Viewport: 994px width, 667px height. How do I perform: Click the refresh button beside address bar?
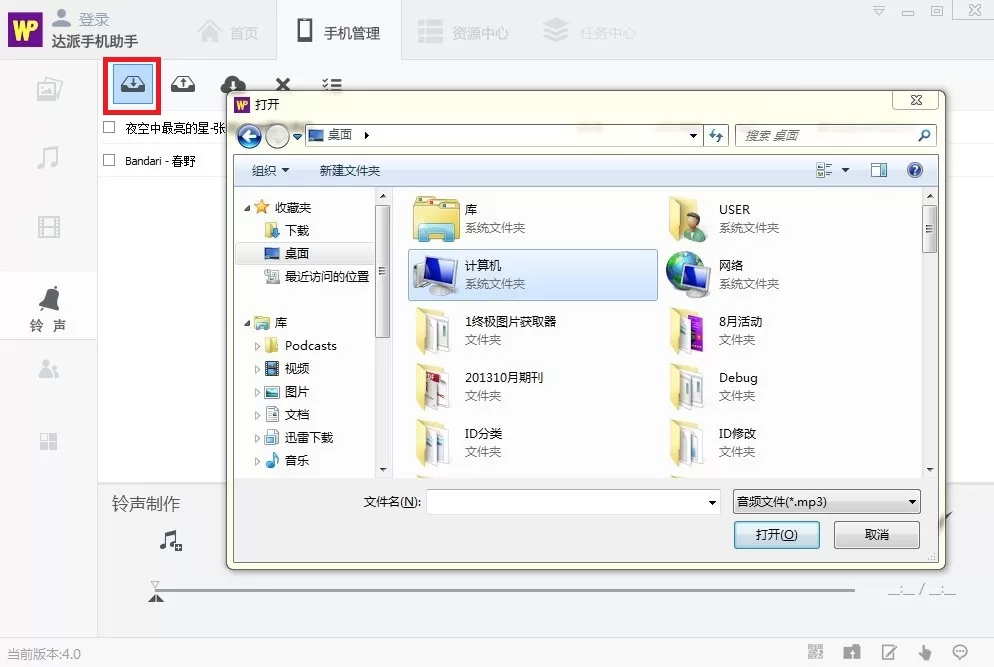pyautogui.click(x=716, y=135)
